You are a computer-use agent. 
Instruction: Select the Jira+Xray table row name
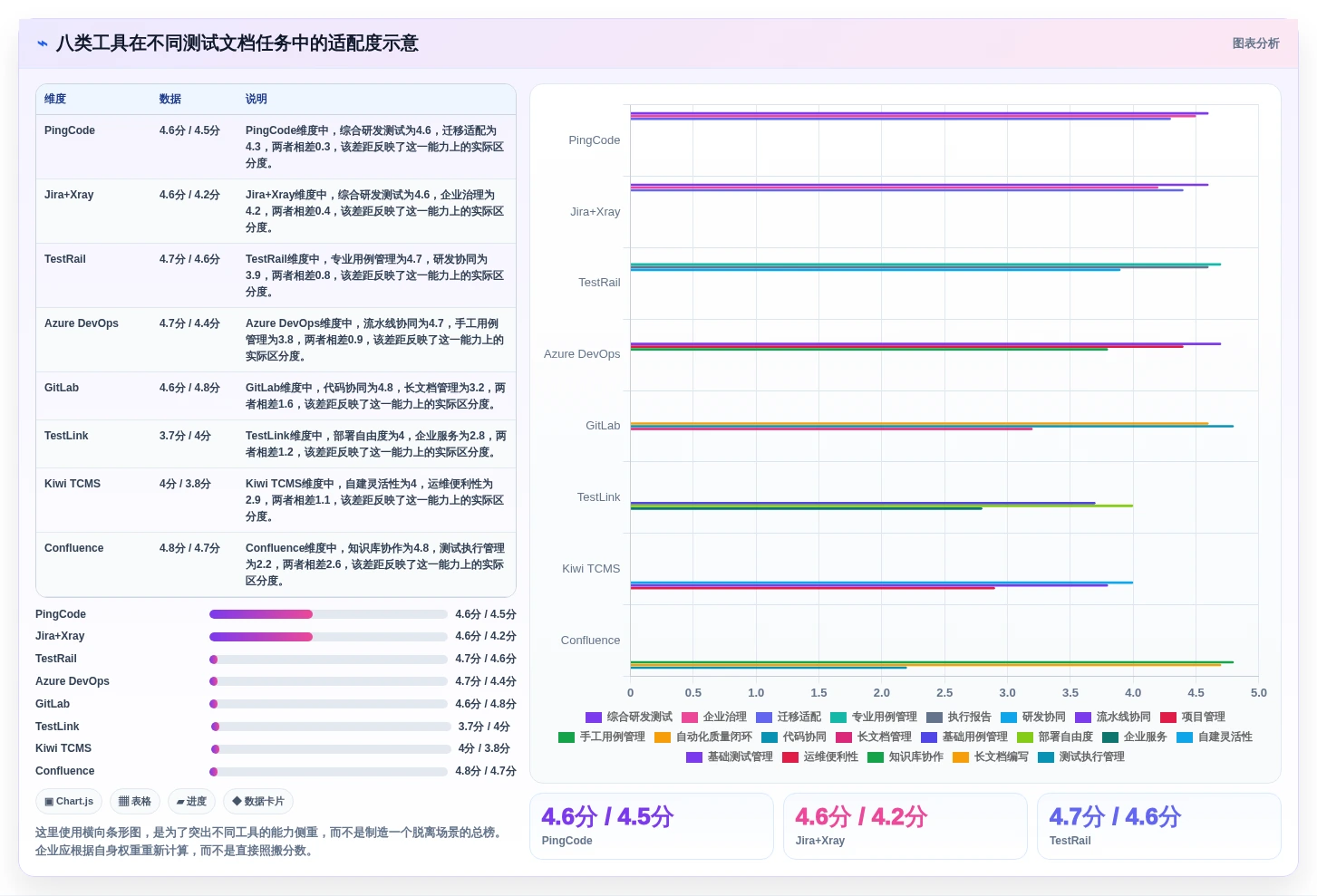(x=69, y=195)
